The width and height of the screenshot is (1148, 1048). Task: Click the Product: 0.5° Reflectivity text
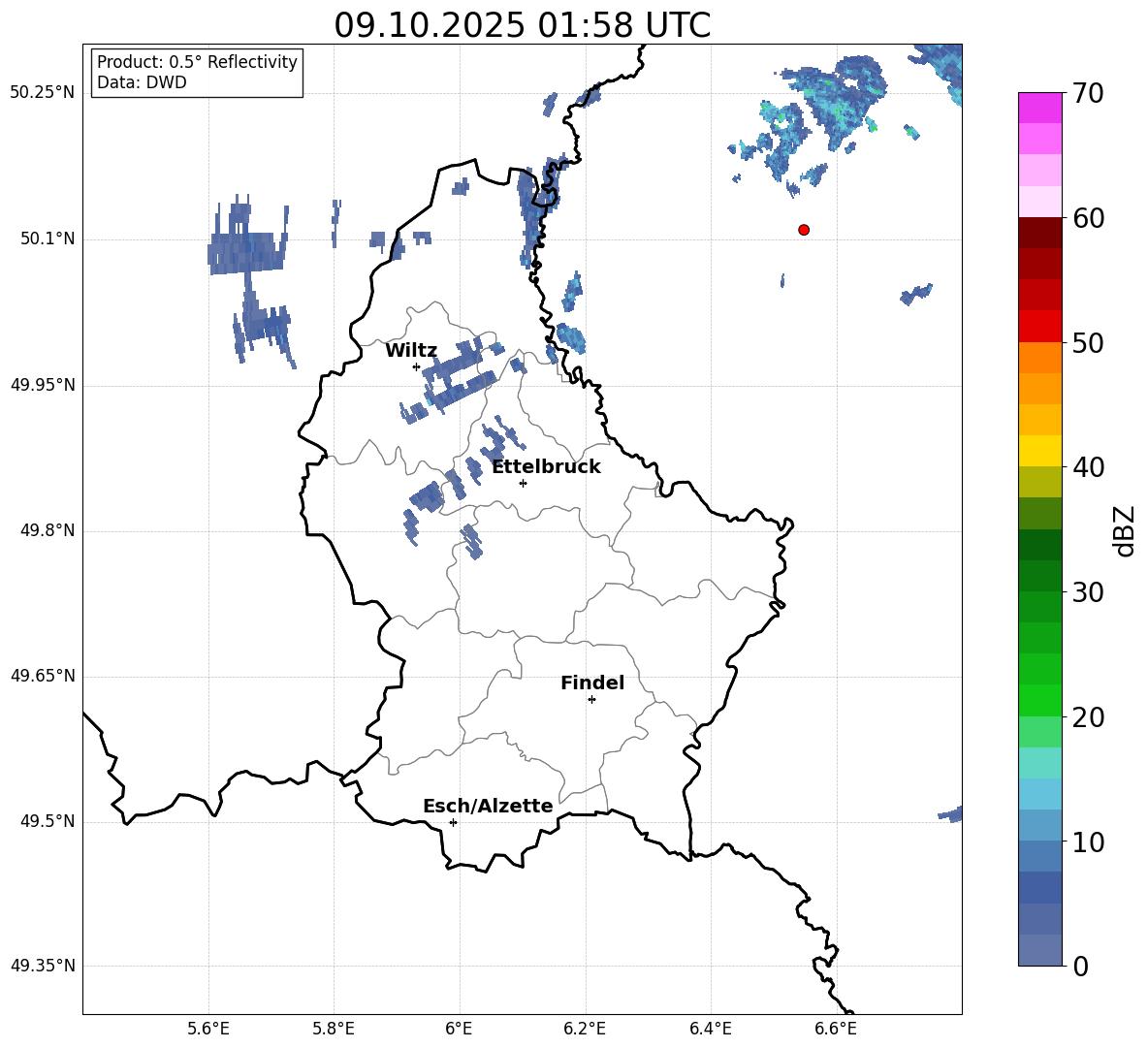point(197,62)
